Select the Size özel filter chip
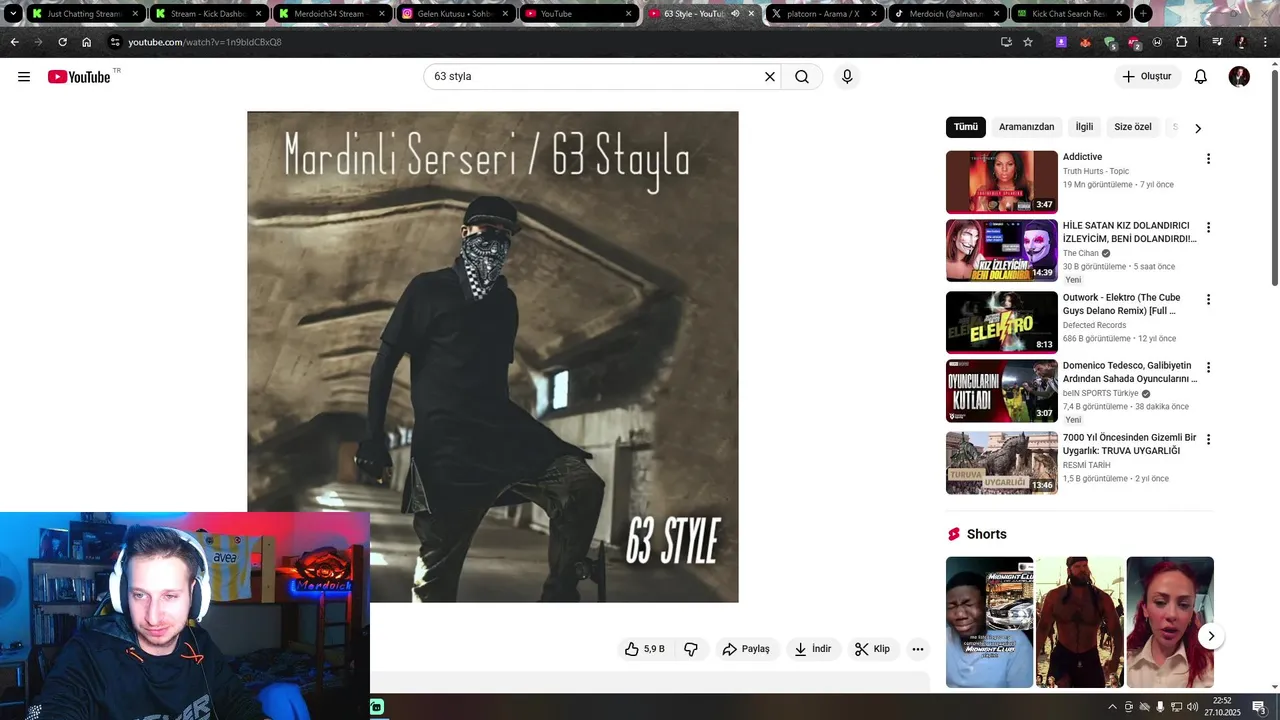 (1133, 127)
